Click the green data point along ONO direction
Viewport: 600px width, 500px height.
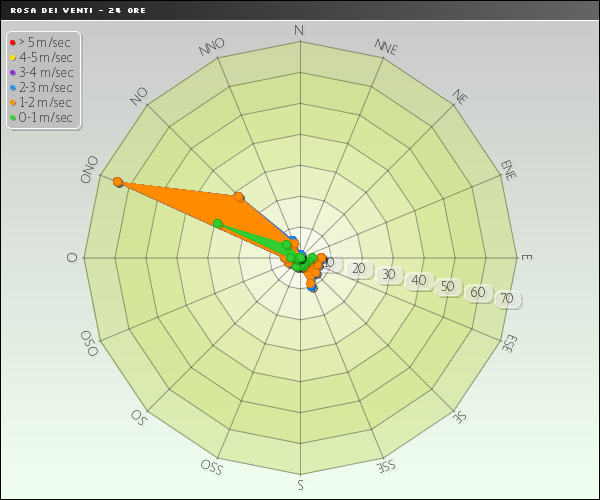tap(217, 223)
